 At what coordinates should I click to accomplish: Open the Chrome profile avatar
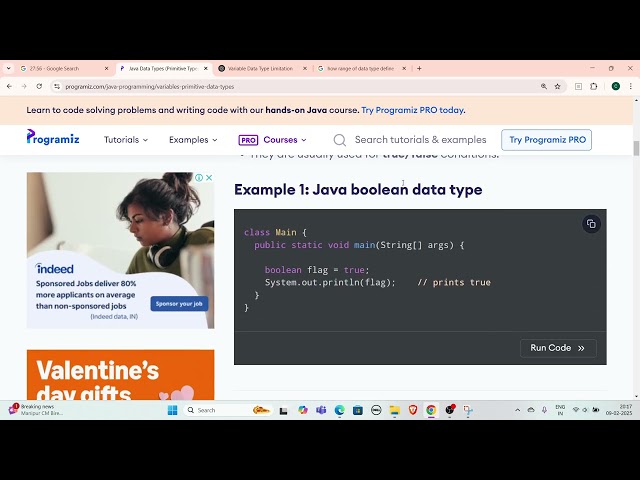pyautogui.click(x=616, y=87)
